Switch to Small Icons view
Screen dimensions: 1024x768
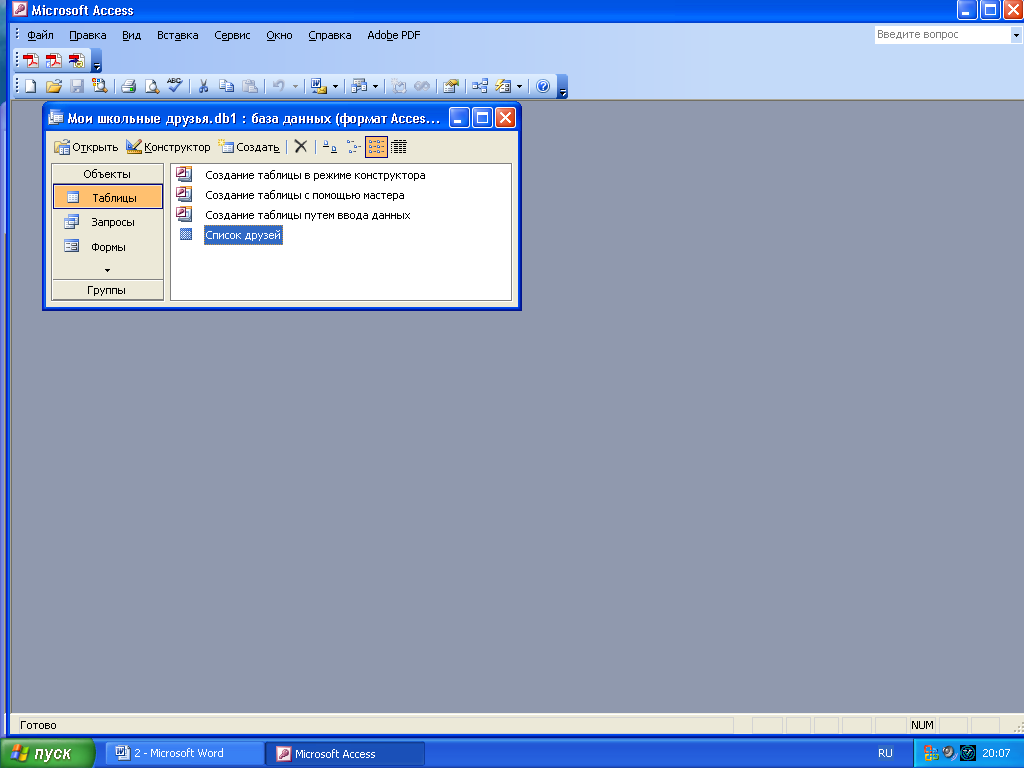[353, 147]
